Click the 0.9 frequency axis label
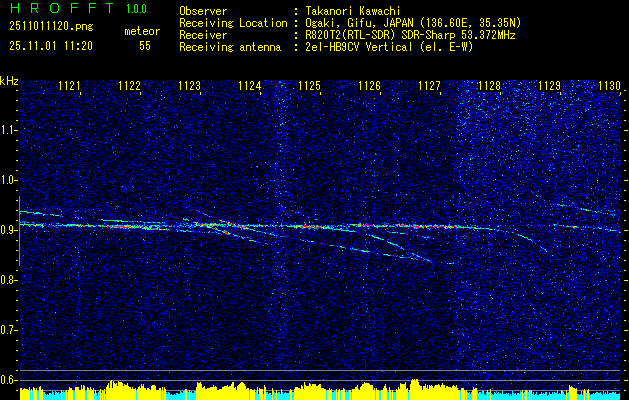Viewport: 629px width, 400px height. point(8,230)
